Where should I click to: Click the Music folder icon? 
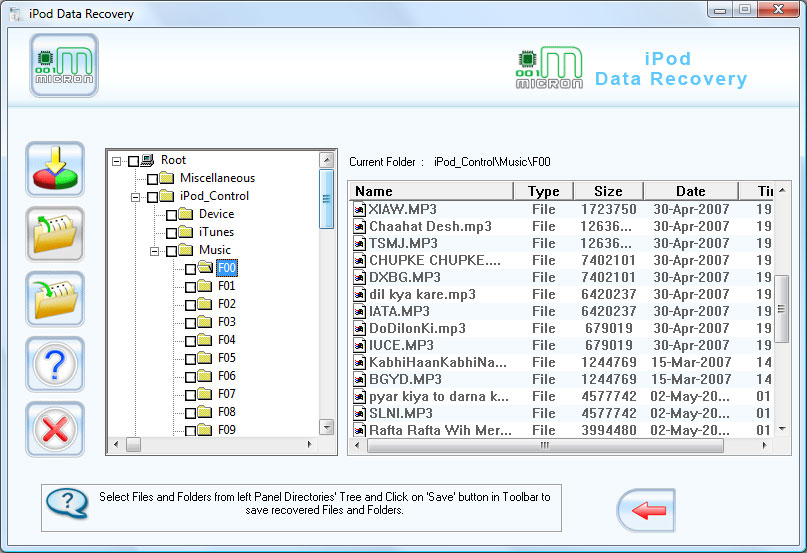click(185, 250)
